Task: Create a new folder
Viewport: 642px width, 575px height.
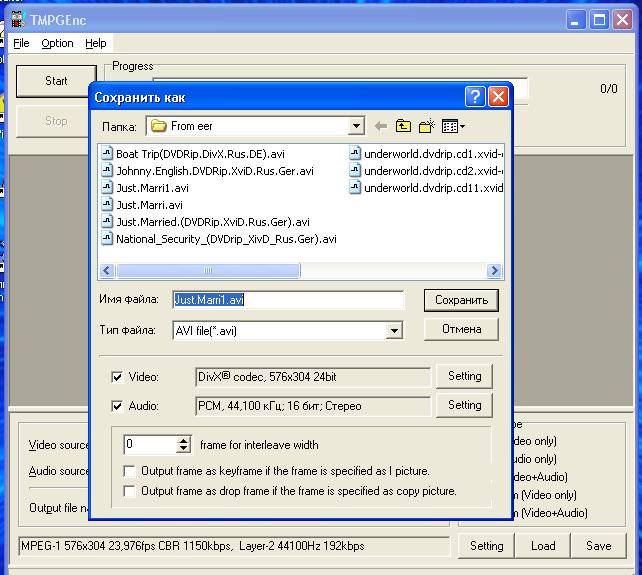Action: click(427, 126)
